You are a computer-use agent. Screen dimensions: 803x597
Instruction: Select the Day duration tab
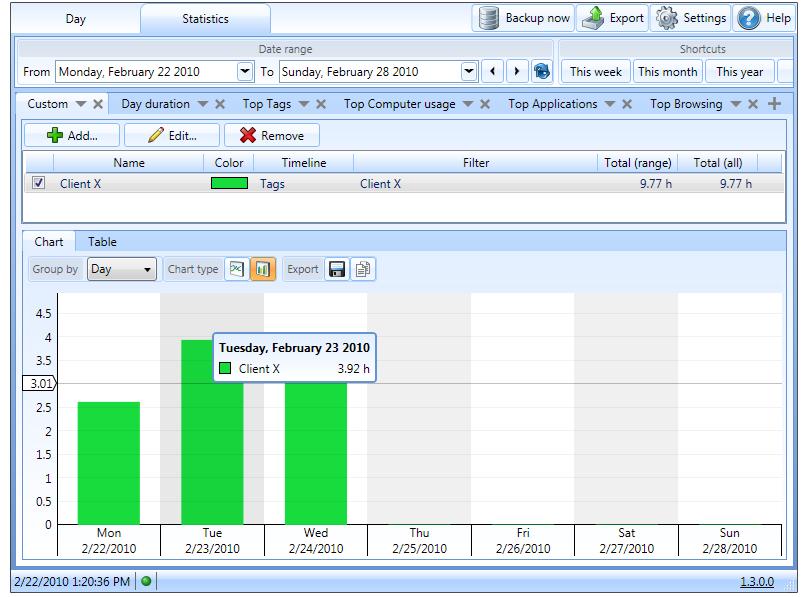pyautogui.click(x=155, y=104)
